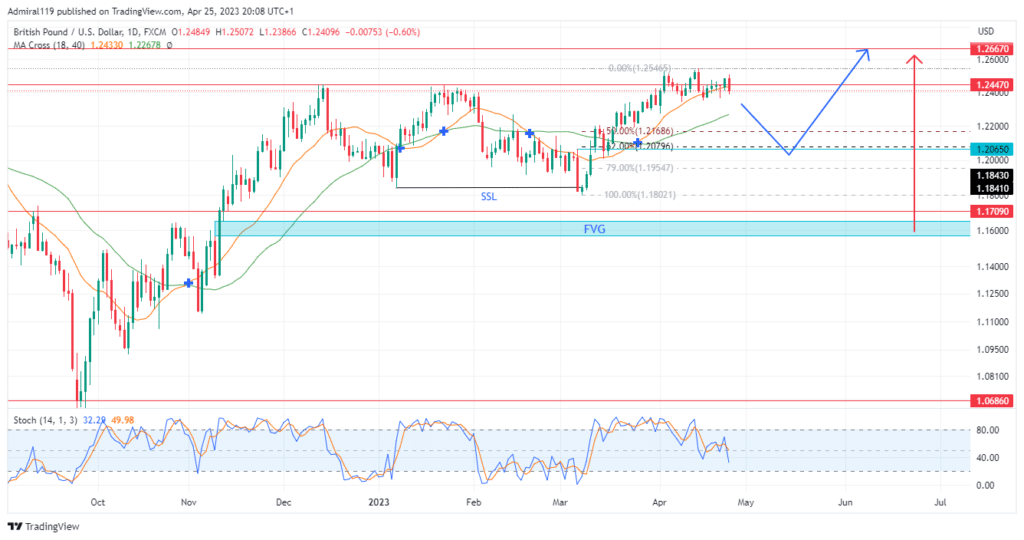Click the Nov label on time axis
The width and height of the screenshot is (1024, 540).
tap(188, 502)
